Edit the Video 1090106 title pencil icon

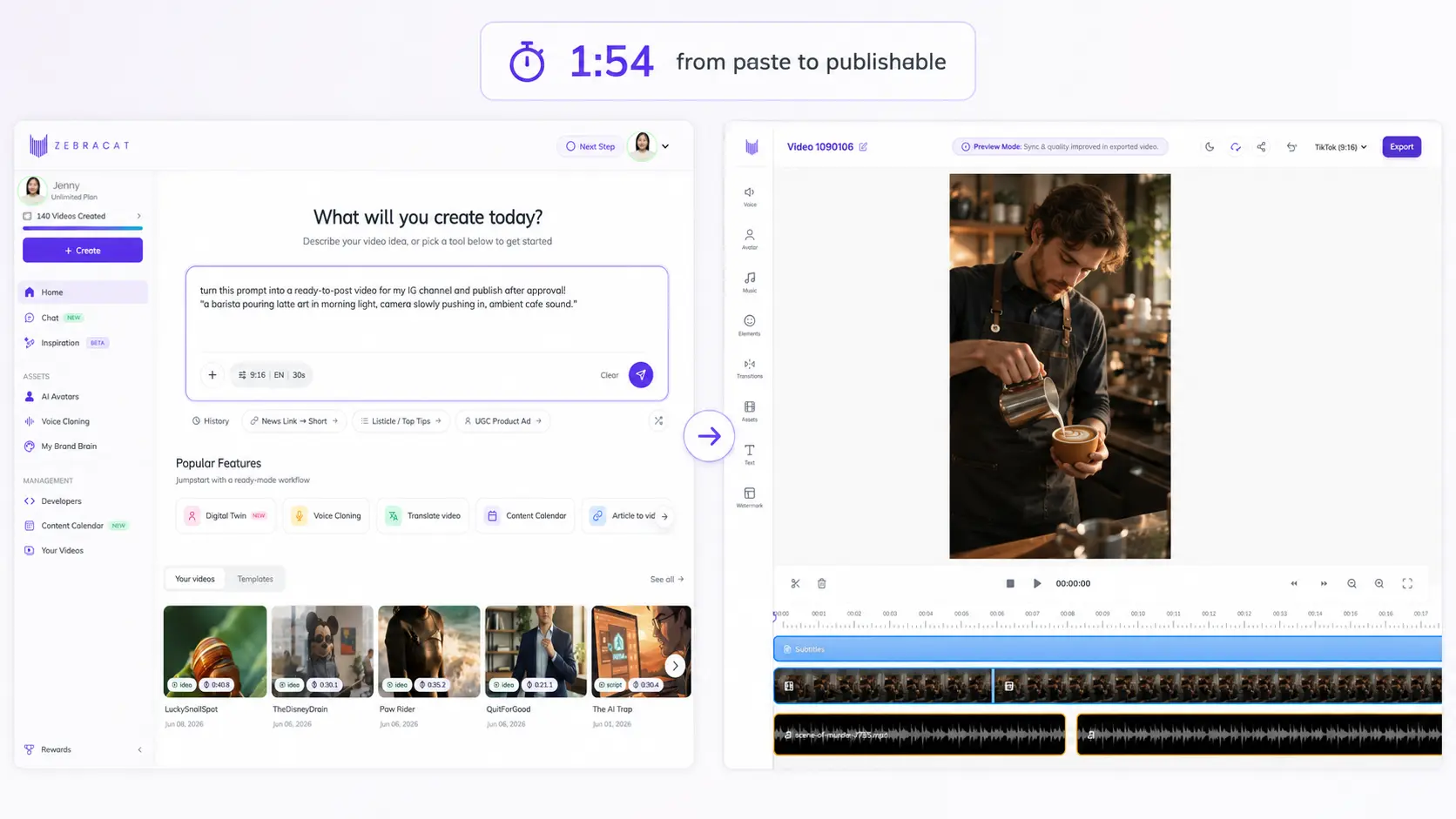tap(863, 146)
